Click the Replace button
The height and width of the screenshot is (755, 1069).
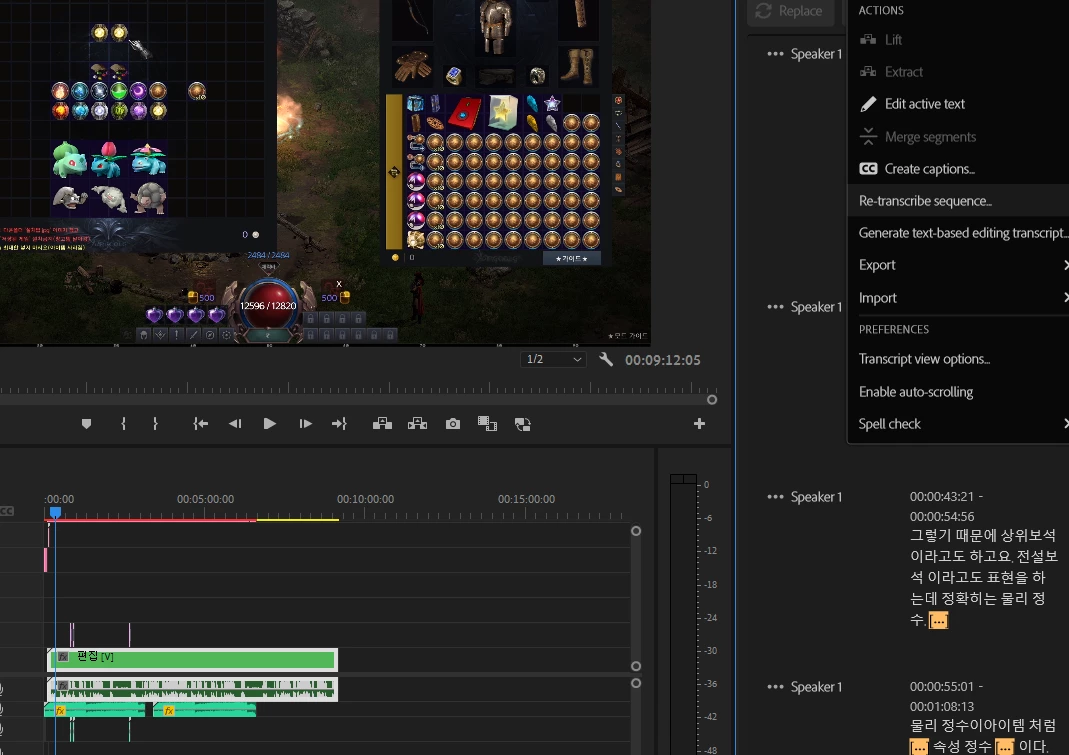click(x=791, y=11)
